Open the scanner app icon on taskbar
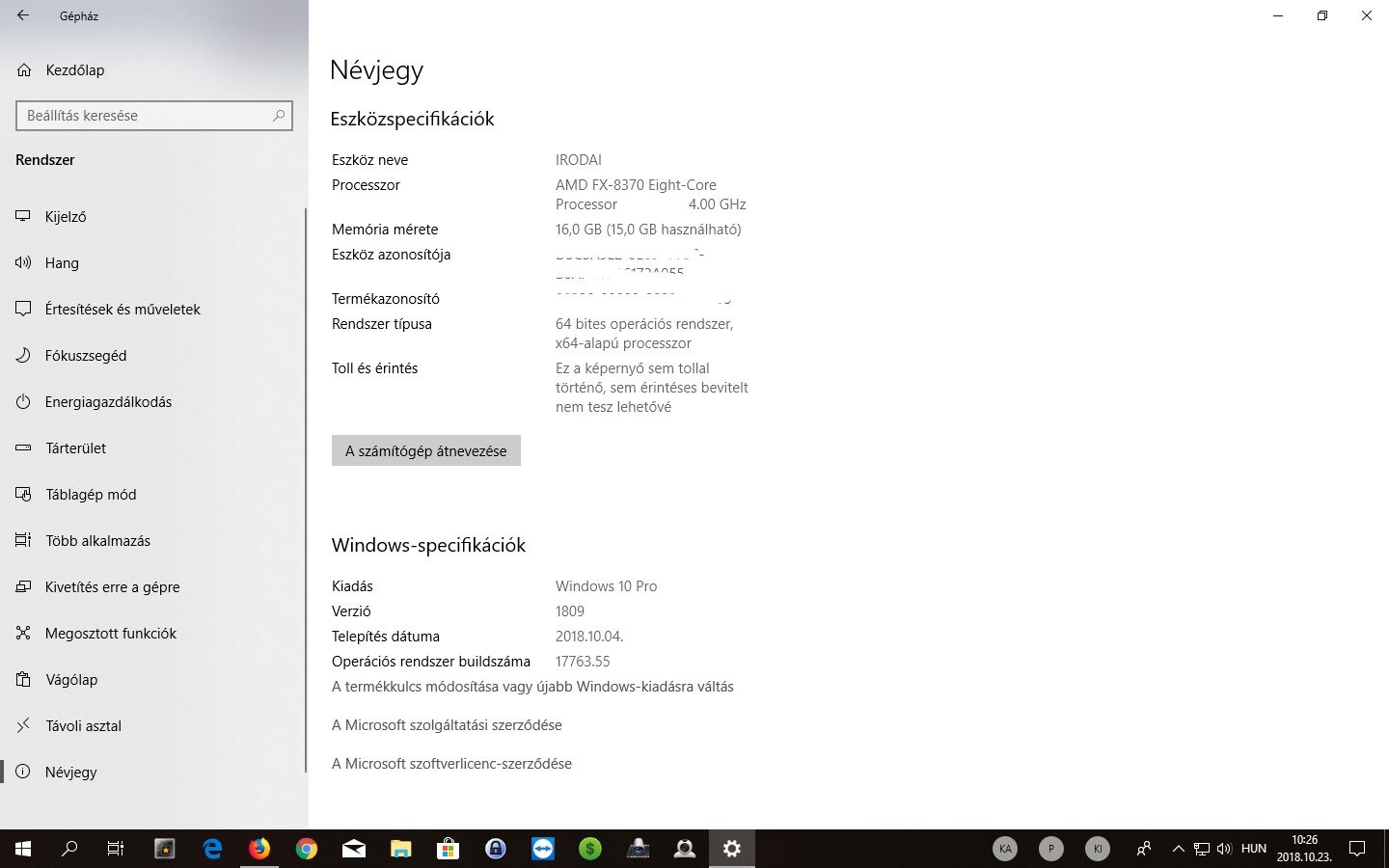Screen dimensions: 1389x868 (x=638, y=849)
